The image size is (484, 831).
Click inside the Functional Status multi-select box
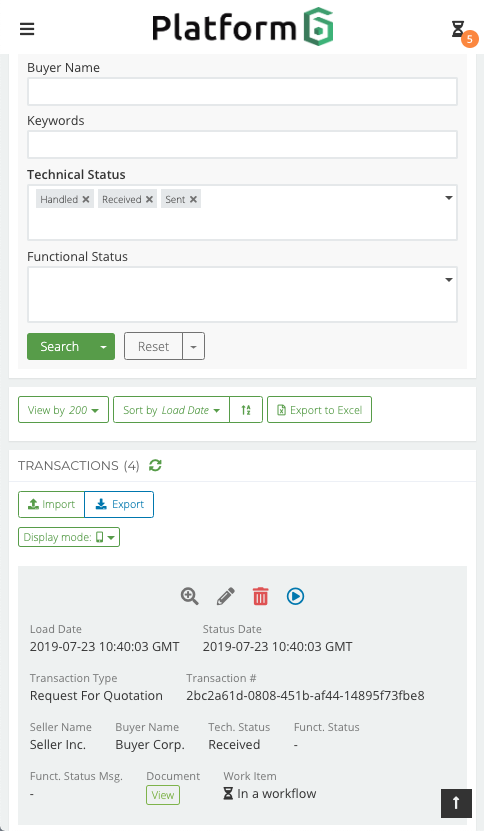[x=242, y=295]
